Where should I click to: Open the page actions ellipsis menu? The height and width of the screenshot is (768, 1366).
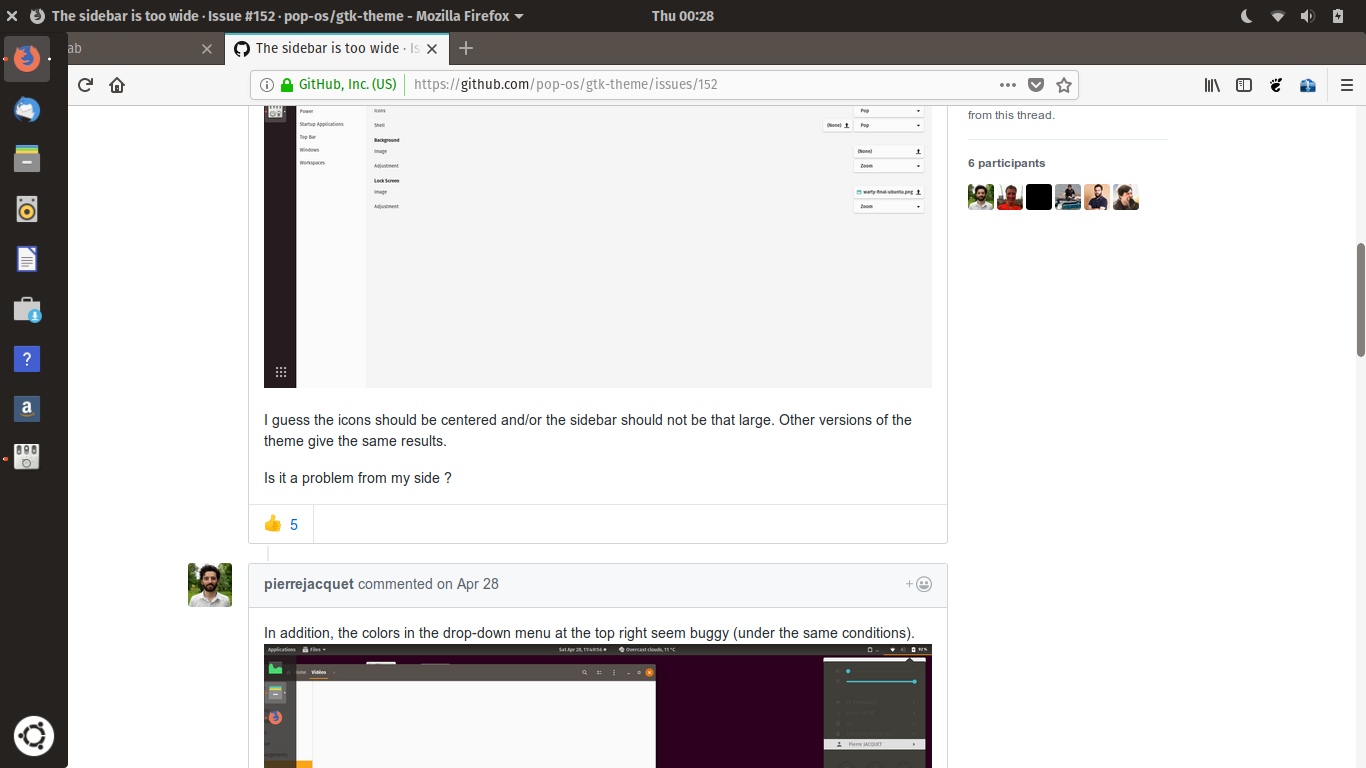point(1008,85)
